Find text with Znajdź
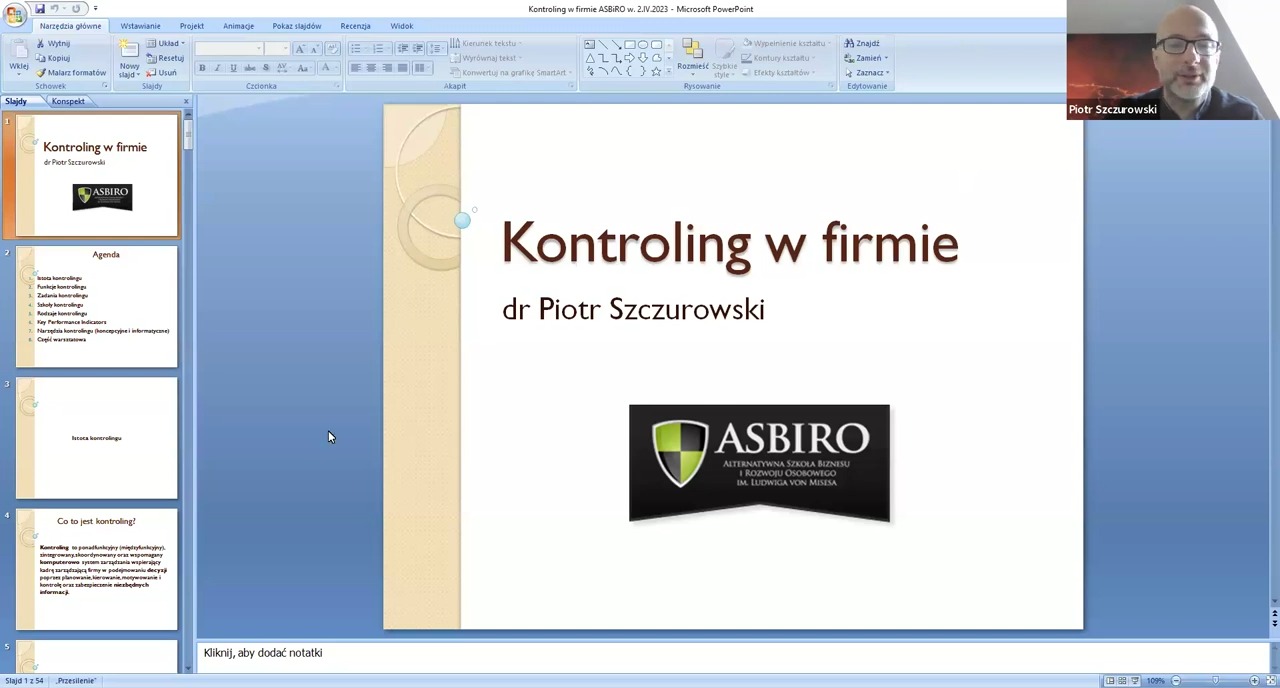Screen dimensions: 1280x688 [862, 44]
